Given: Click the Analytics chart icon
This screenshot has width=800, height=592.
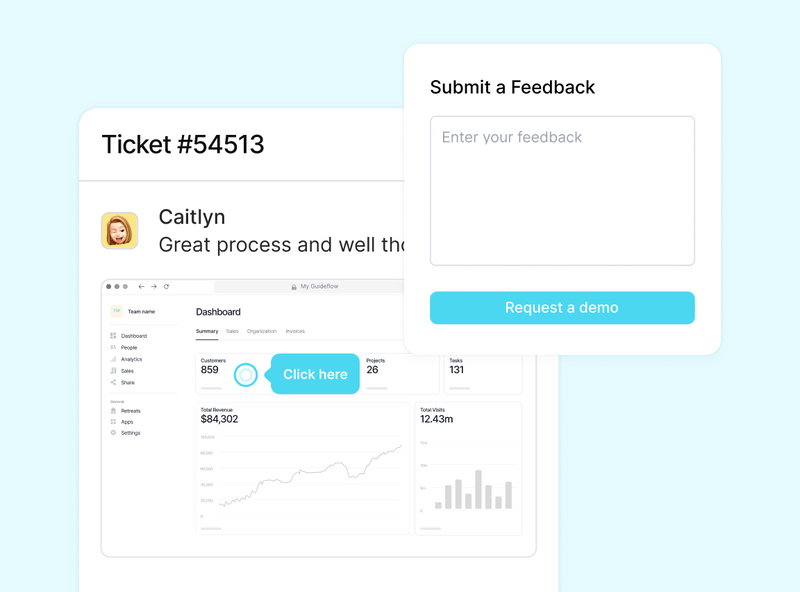Looking at the screenshot, I should [x=113, y=359].
